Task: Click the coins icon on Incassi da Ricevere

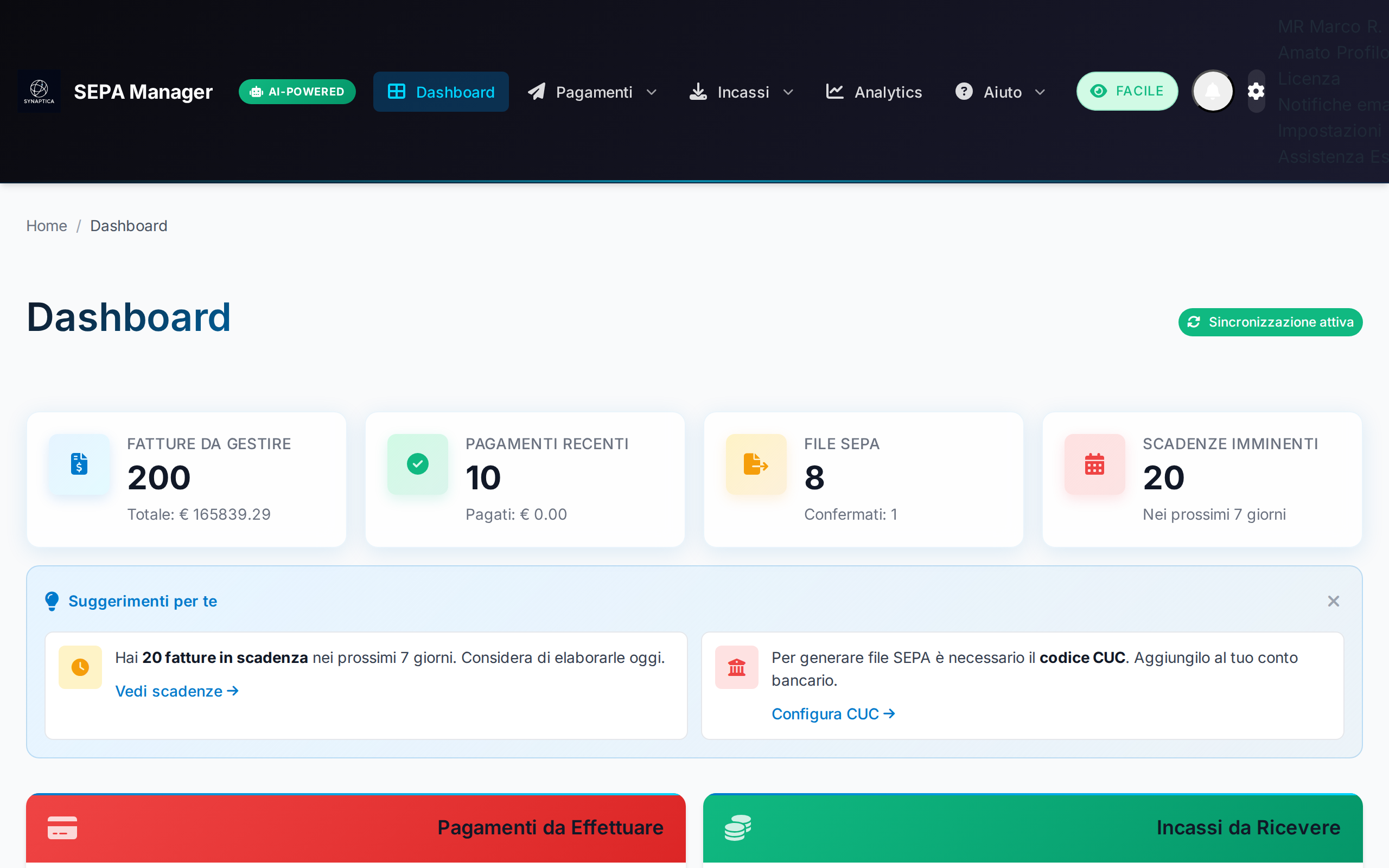Action: pyautogui.click(x=738, y=827)
